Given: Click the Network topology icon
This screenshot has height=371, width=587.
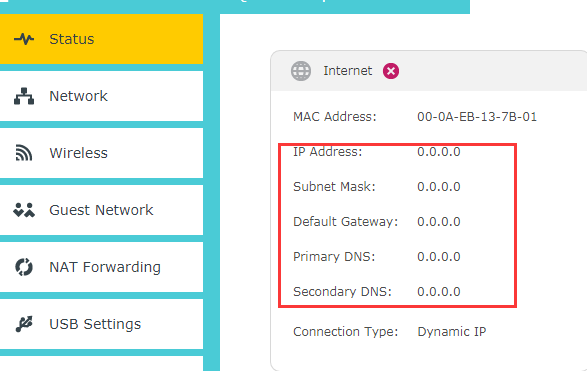Looking at the screenshot, I should point(24,96).
